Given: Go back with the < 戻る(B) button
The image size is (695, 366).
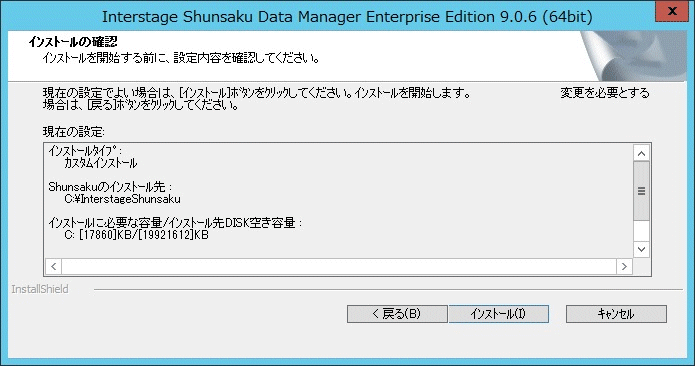Looking at the screenshot, I should point(397,314).
